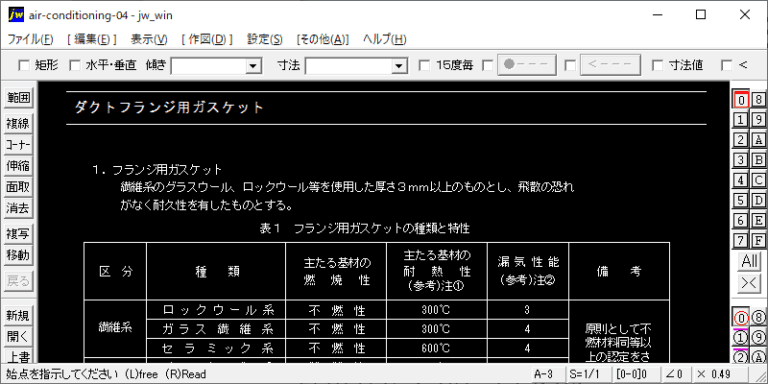Select layer group 1 circle button

click(x=741, y=338)
